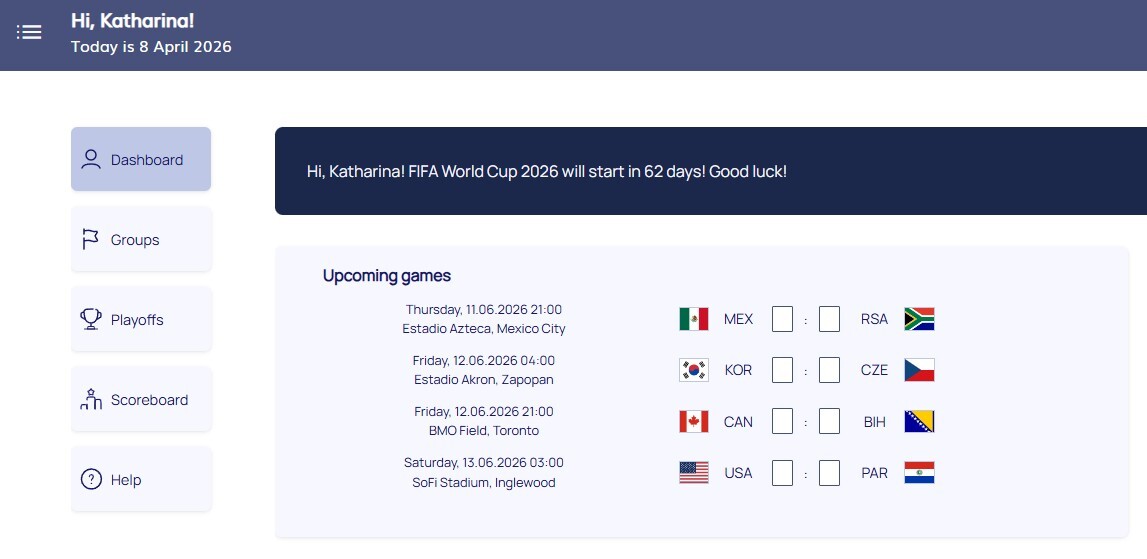Open the Playoffs section
Screen dimensions: 1147x559
coord(141,319)
